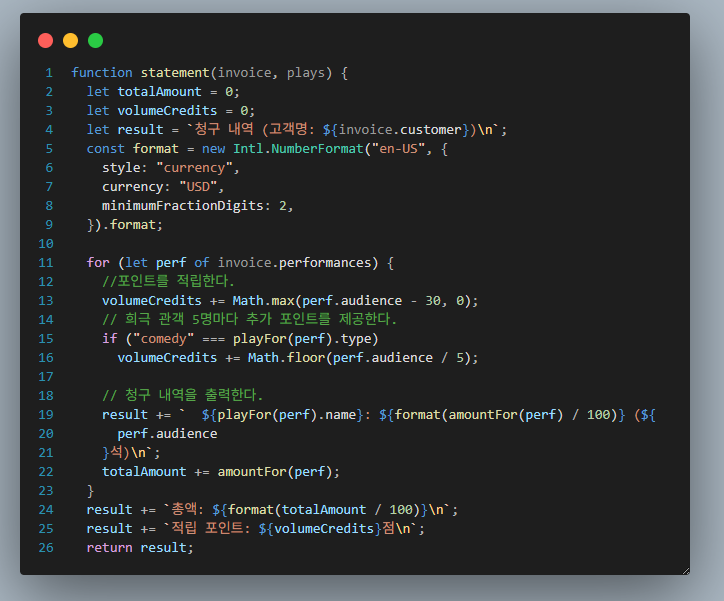Viewport: 724px width, 601px height.
Task: Click 'Intl' before NumberFormat
Action: (x=248, y=149)
